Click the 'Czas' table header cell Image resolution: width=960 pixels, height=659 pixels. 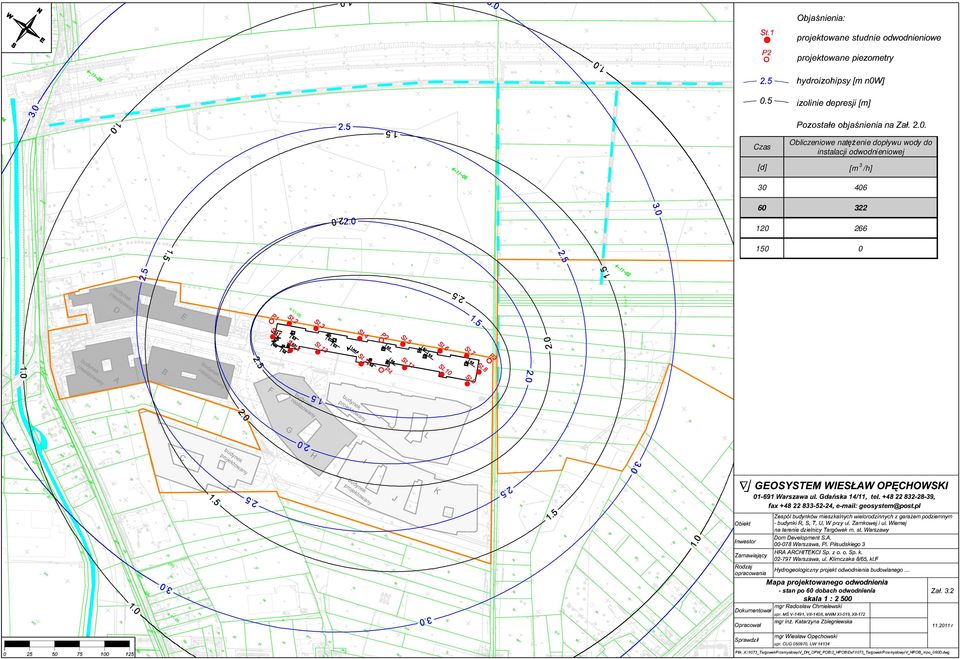coord(762,147)
